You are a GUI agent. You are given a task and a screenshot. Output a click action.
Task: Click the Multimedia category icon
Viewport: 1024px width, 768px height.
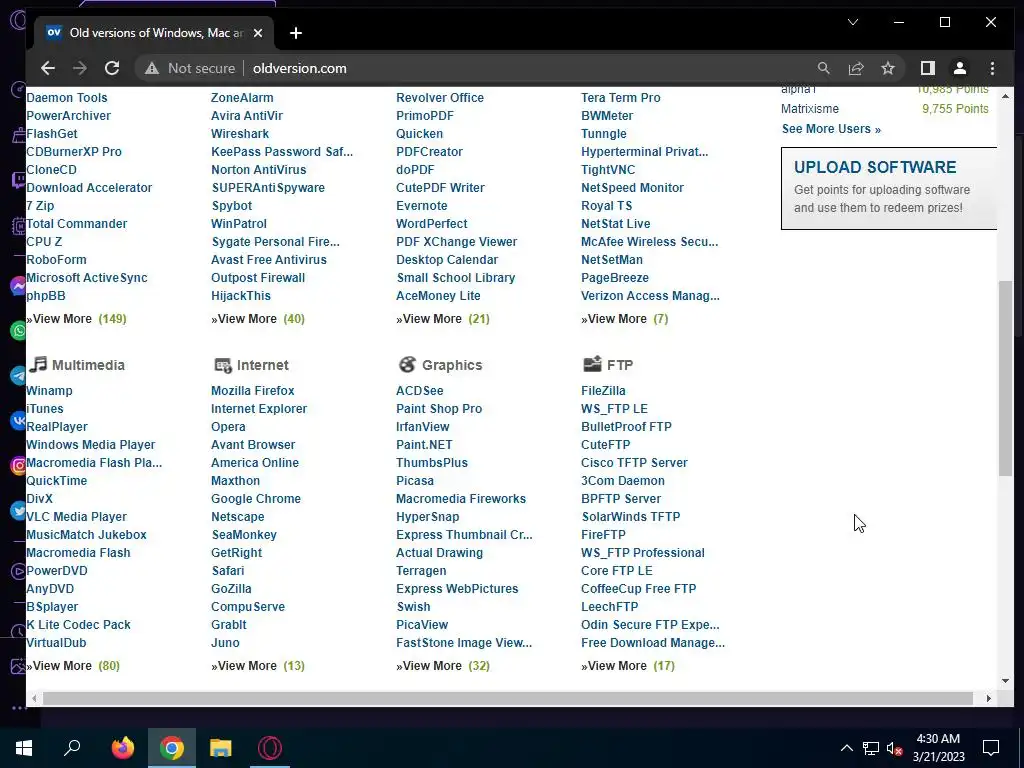[38, 364]
